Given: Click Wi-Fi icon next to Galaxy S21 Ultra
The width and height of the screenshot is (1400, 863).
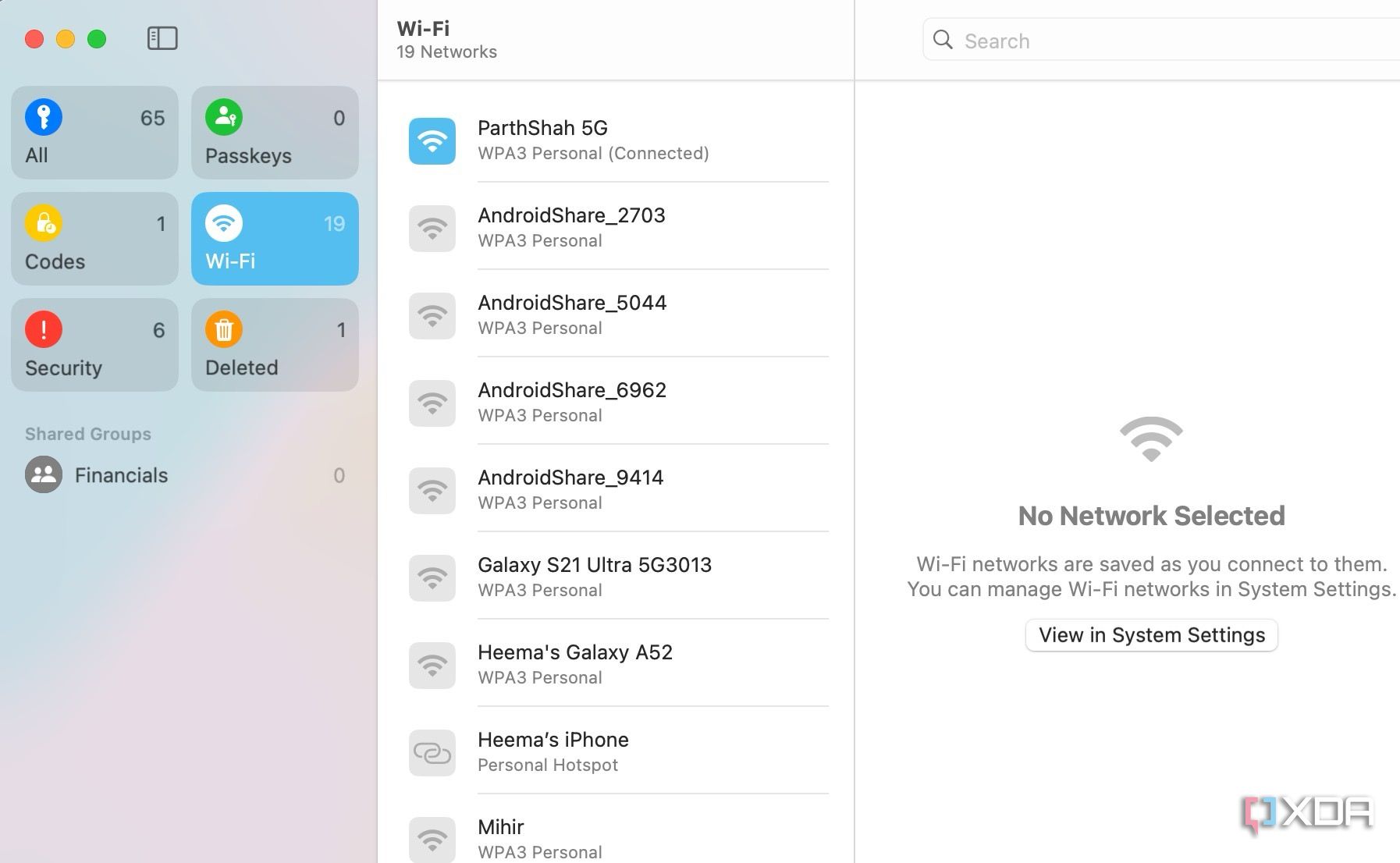Looking at the screenshot, I should tap(432, 578).
